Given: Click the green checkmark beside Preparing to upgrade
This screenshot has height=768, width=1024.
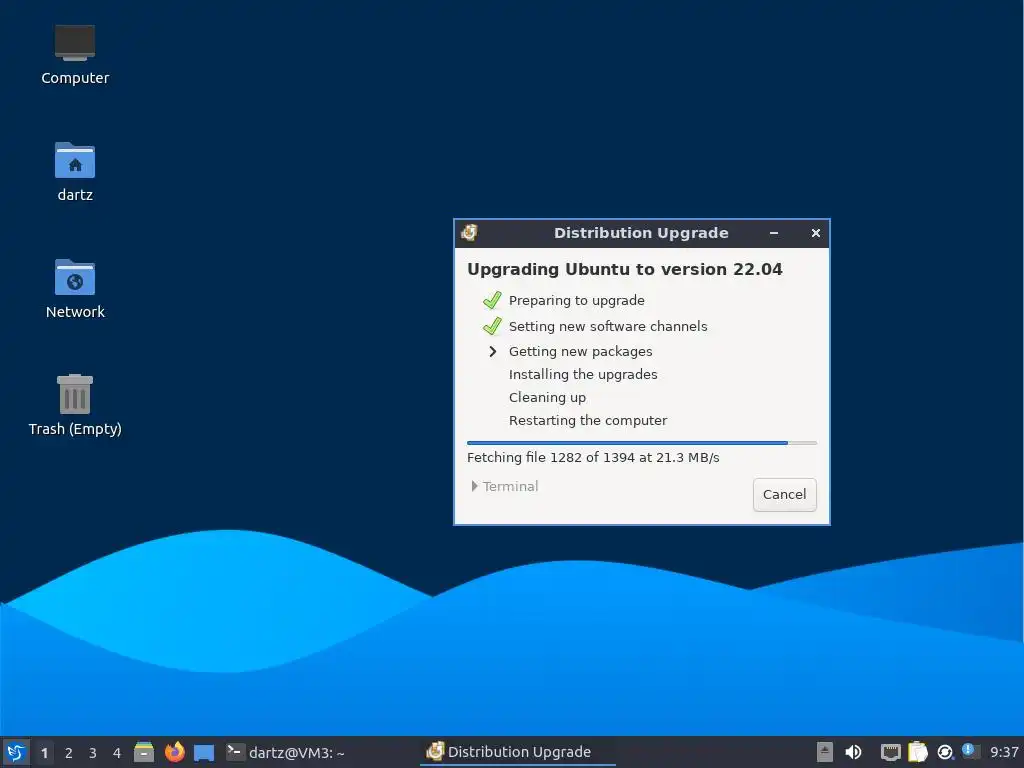Looking at the screenshot, I should click(492, 300).
